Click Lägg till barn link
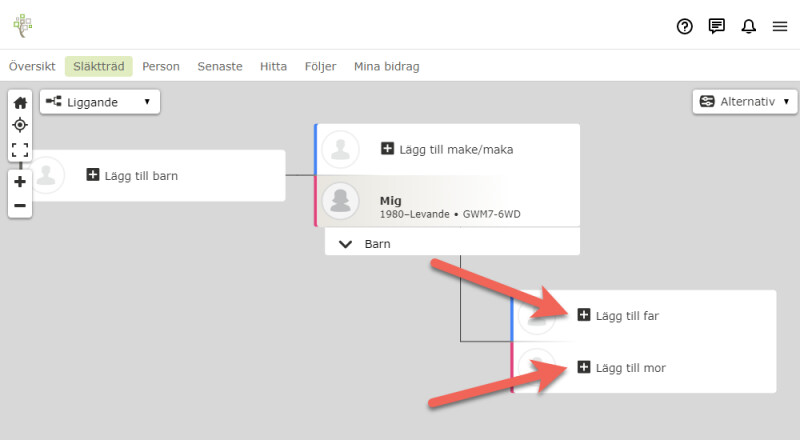This screenshot has height=440, width=800. tap(141, 176)
